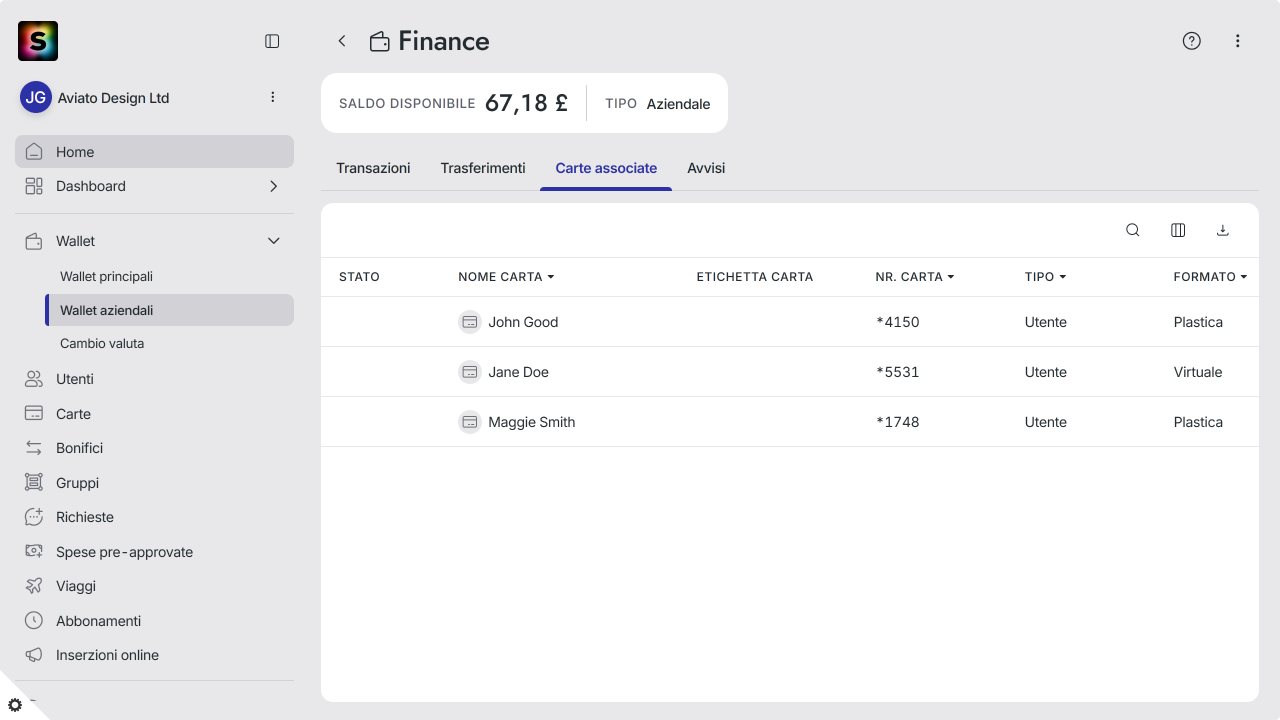Download the cards list
The image size is (1280, 720).
(x=1222, y=230)
